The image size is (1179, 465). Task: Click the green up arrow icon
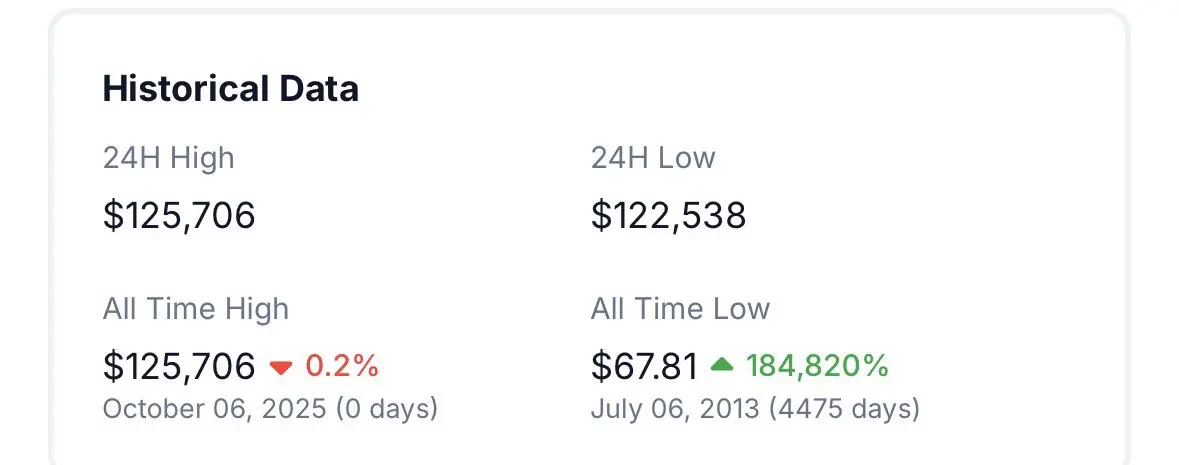tap(722, 367)
